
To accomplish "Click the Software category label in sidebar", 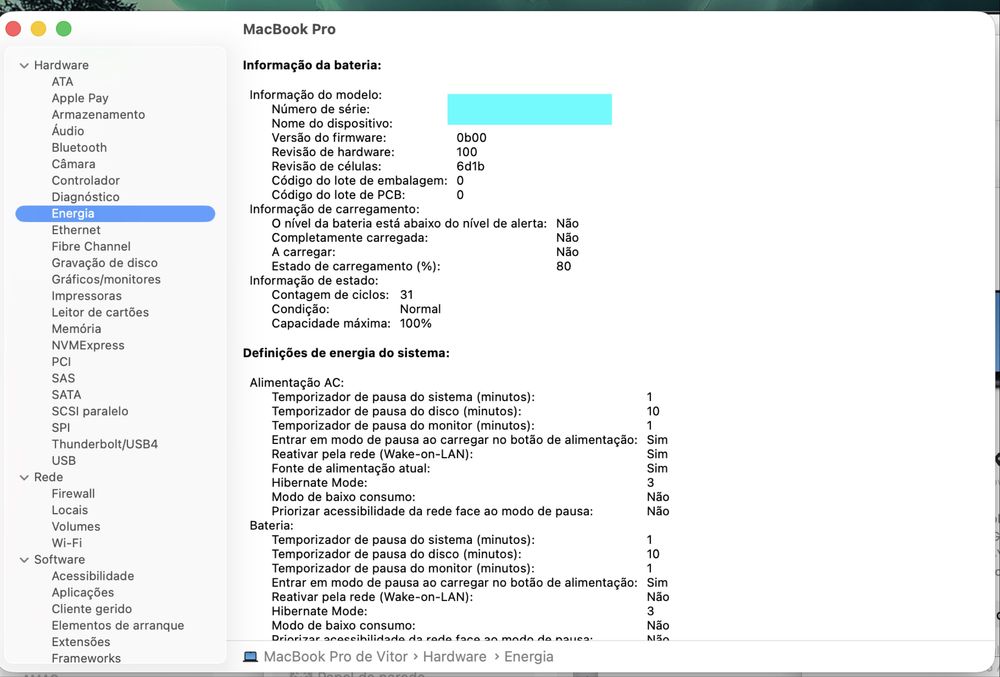I will pyautogui.click(x=59, y=560).
